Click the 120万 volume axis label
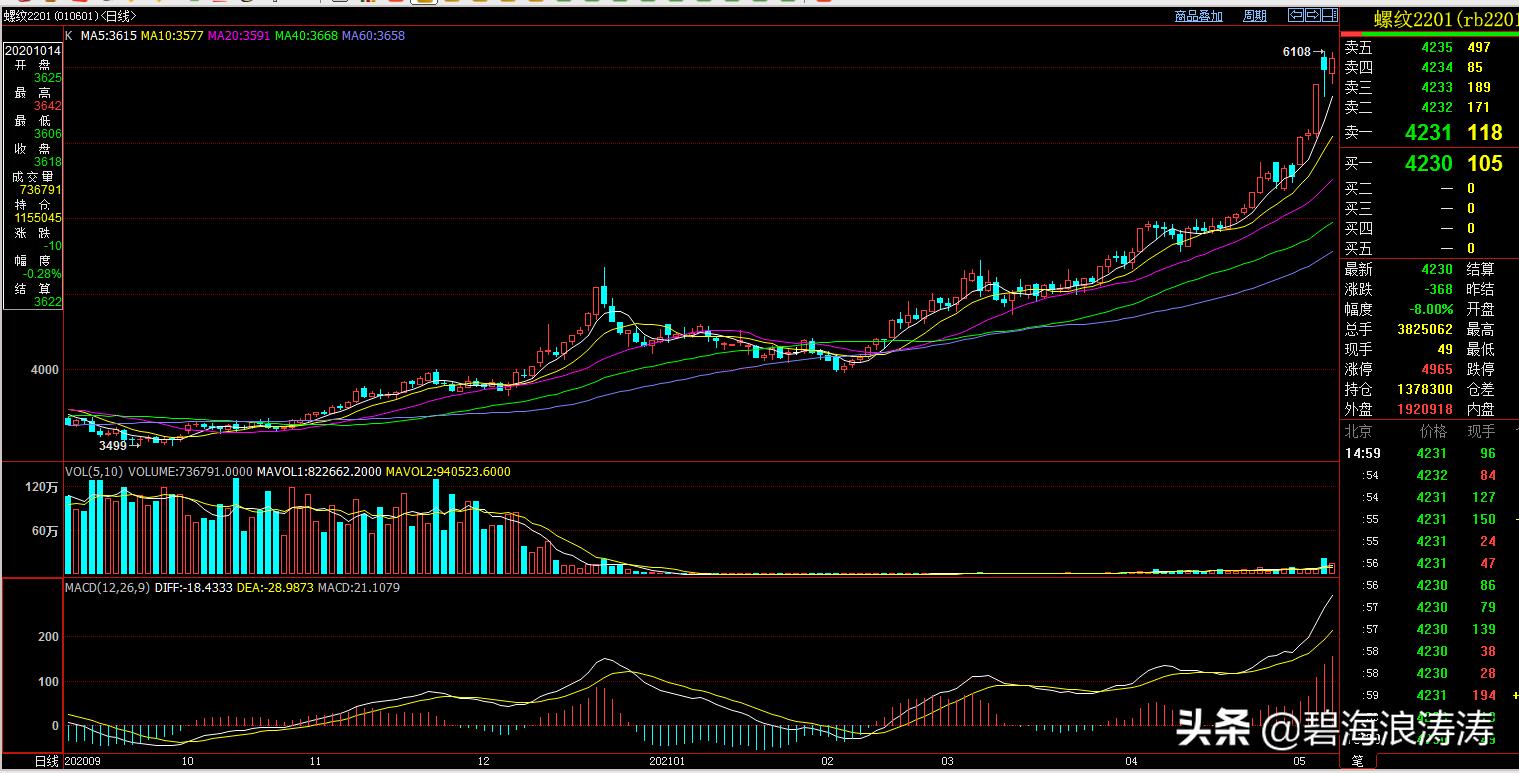The image size is (1519, 773). (42, 487)
